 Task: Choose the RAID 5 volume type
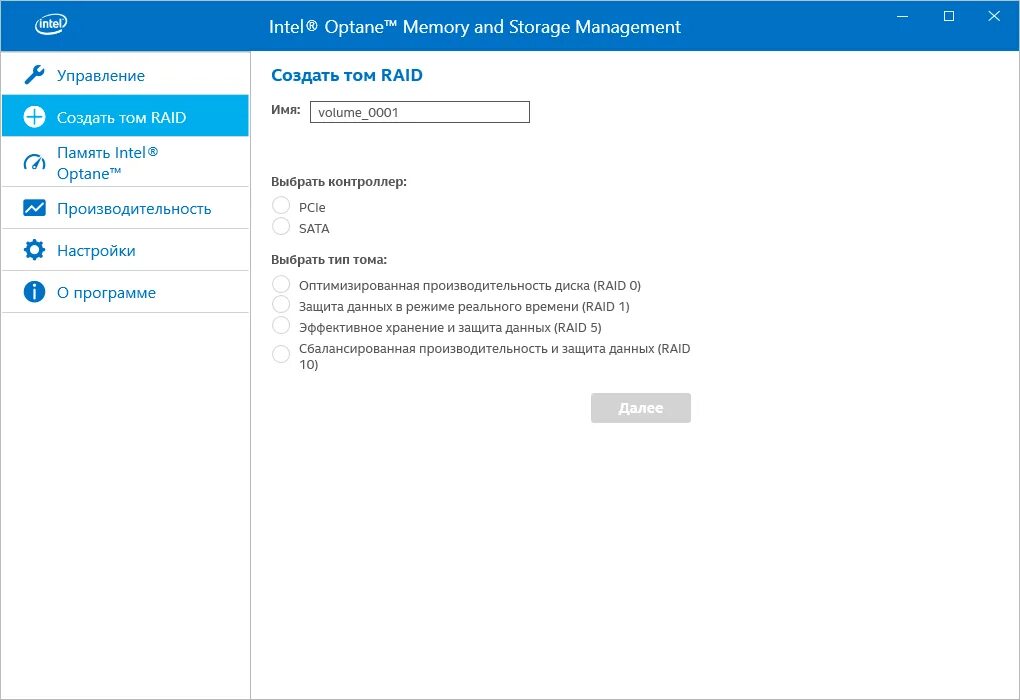(281, 326)
